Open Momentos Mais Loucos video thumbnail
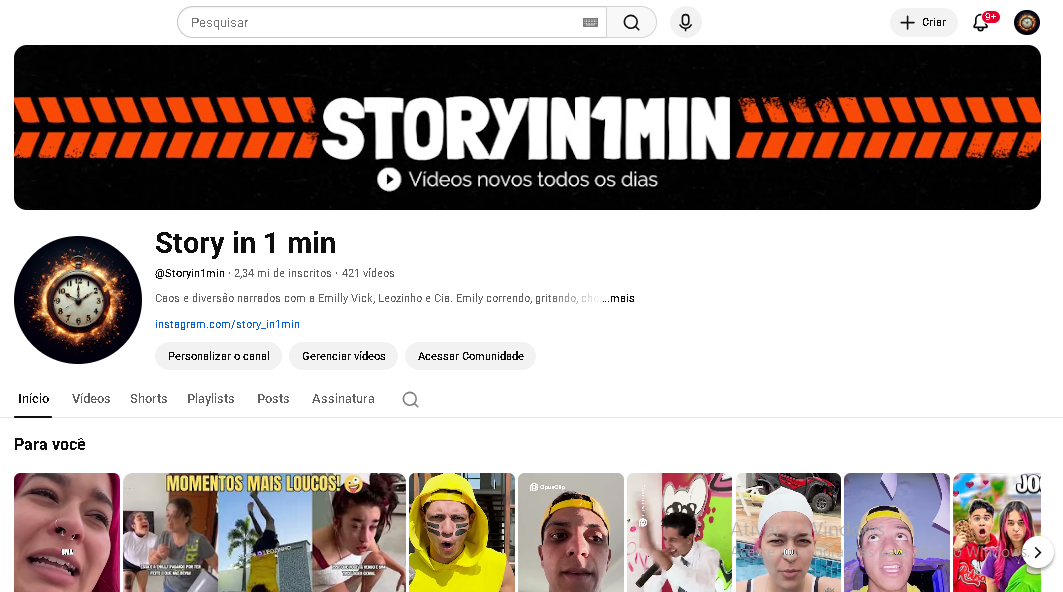Viewport: 1063px width, 592px height. tap(264, 532)
